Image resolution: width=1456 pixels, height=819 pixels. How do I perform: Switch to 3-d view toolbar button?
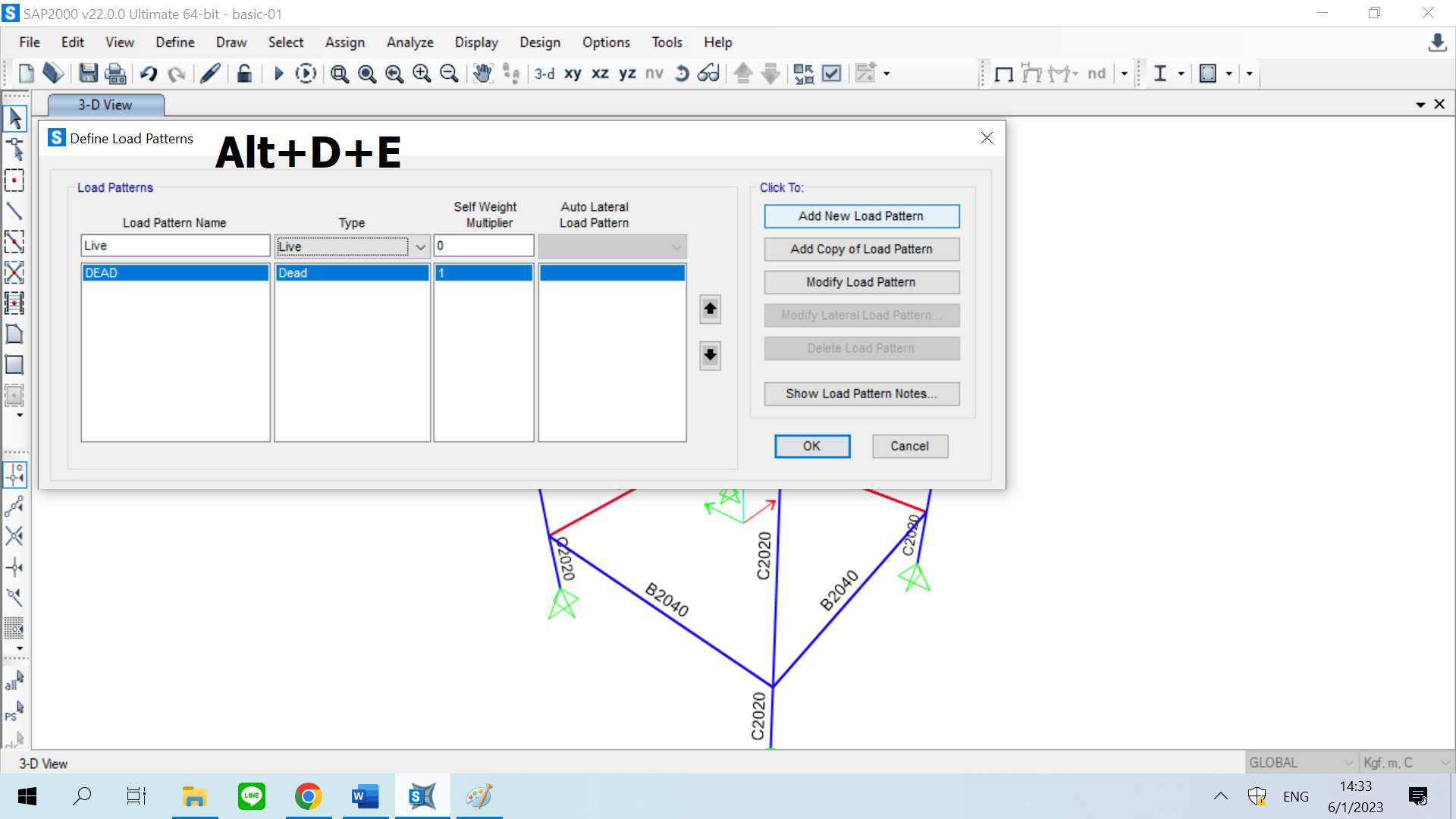(x=544, y=74)
